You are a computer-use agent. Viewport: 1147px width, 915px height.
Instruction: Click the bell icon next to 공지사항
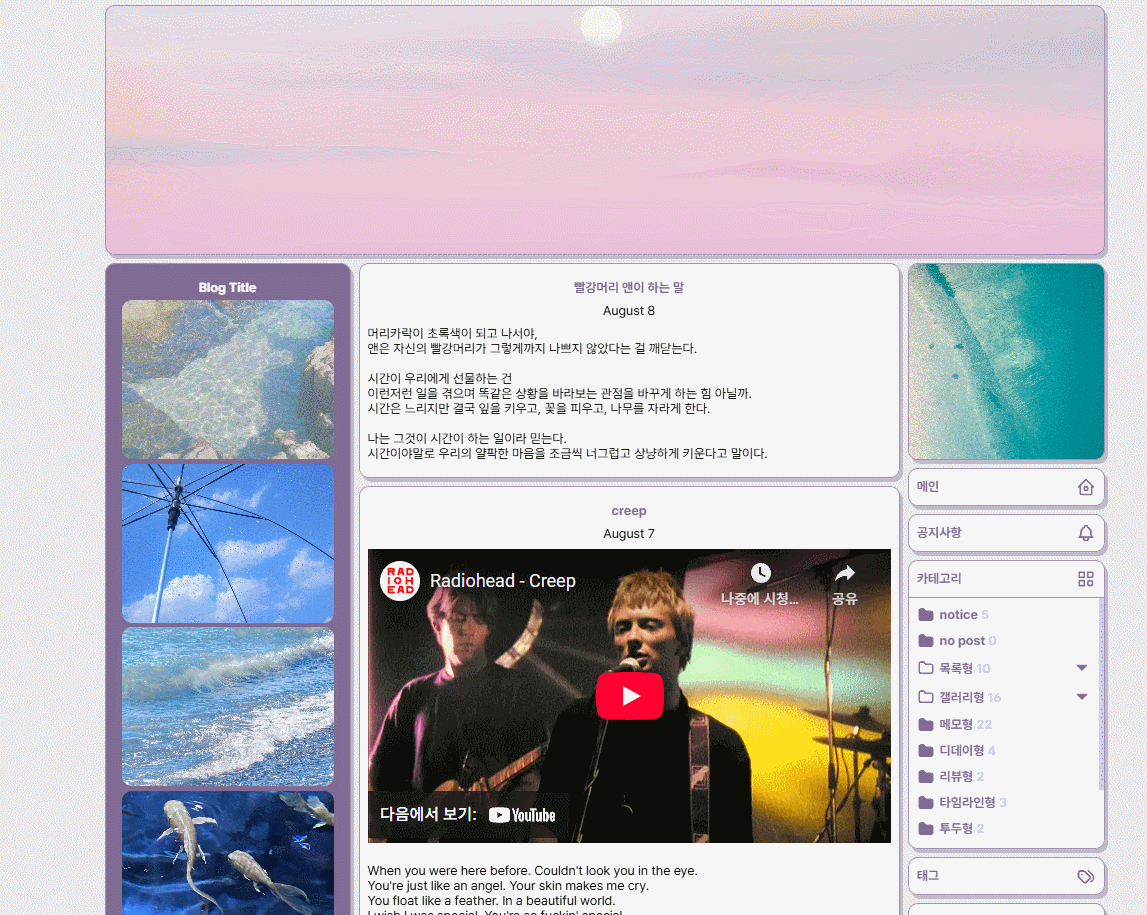1086,533
